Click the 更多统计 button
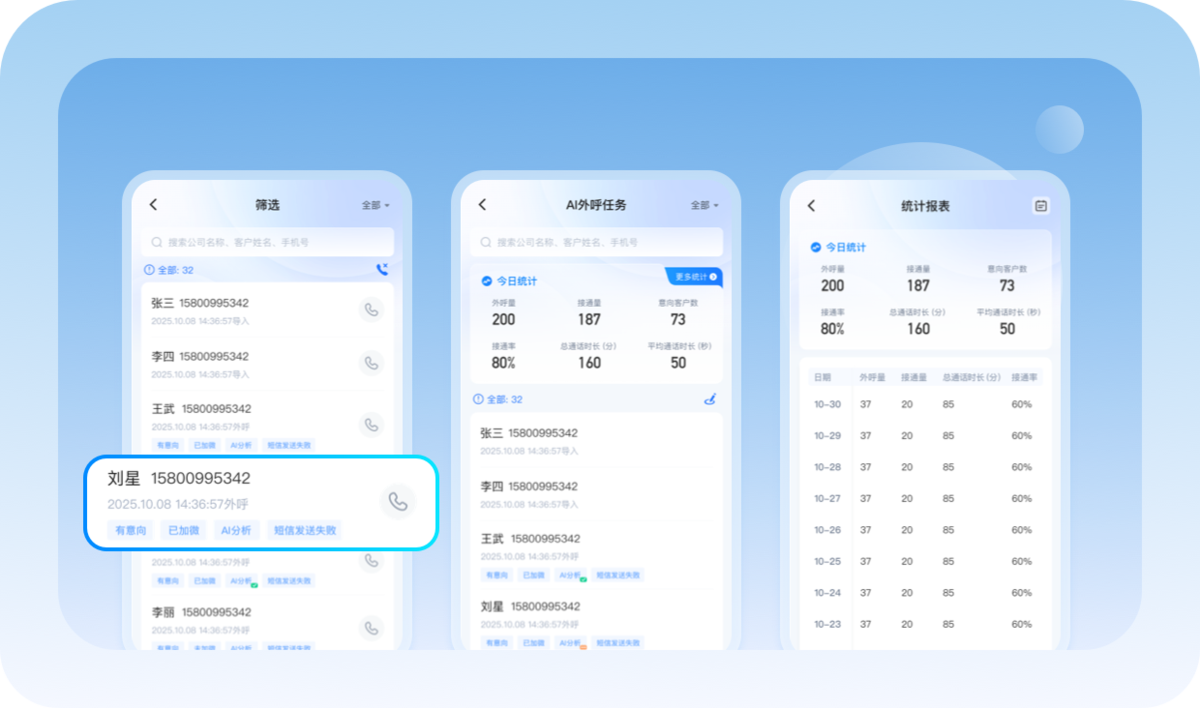This screenshot has height=708, width=1200. 694,277
